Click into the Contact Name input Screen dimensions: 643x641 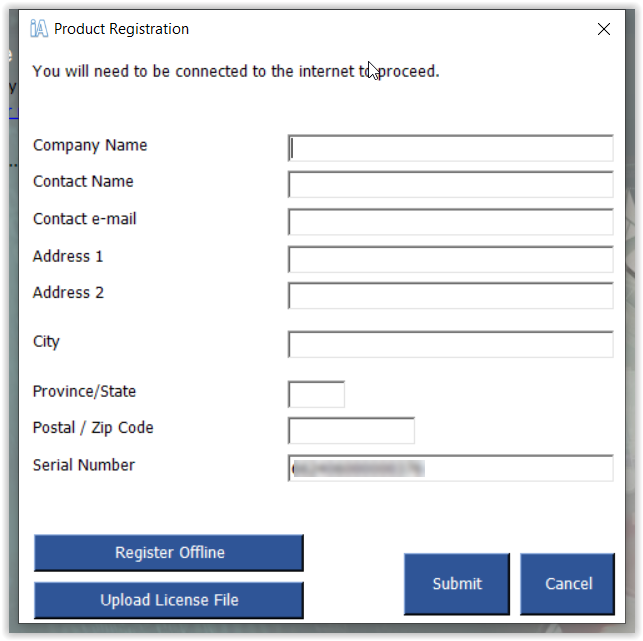(451, 185)
